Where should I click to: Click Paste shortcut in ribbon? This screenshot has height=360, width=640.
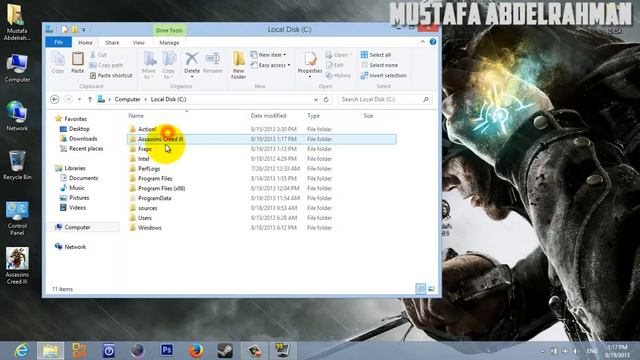point(111,76)
